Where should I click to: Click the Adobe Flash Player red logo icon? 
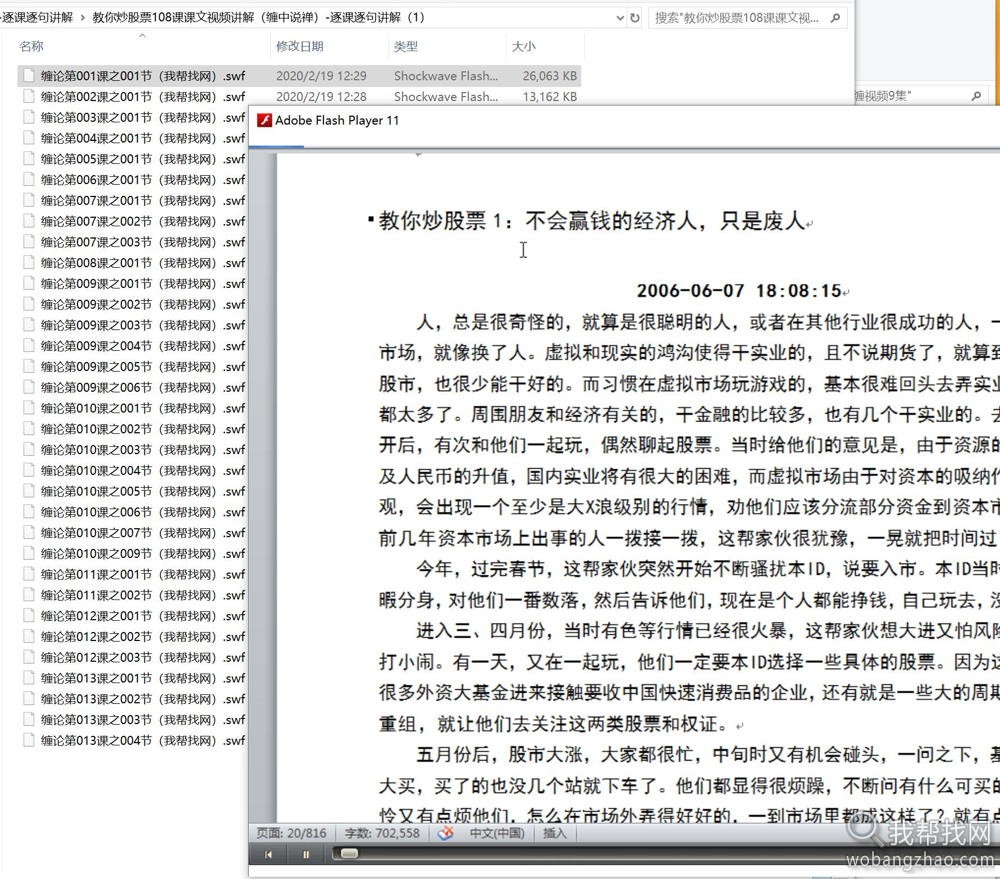tap(263, 120)
